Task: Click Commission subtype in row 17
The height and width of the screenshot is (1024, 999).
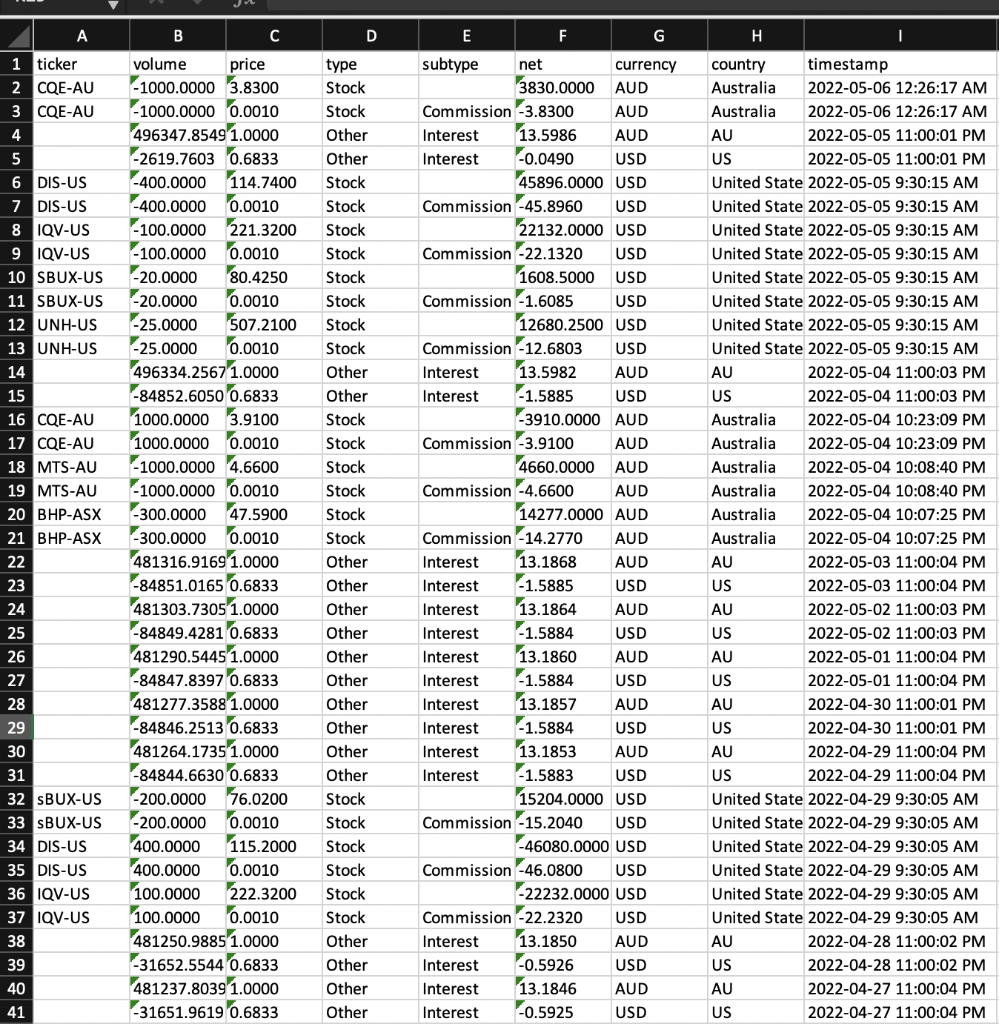Action: pos(467,443)
